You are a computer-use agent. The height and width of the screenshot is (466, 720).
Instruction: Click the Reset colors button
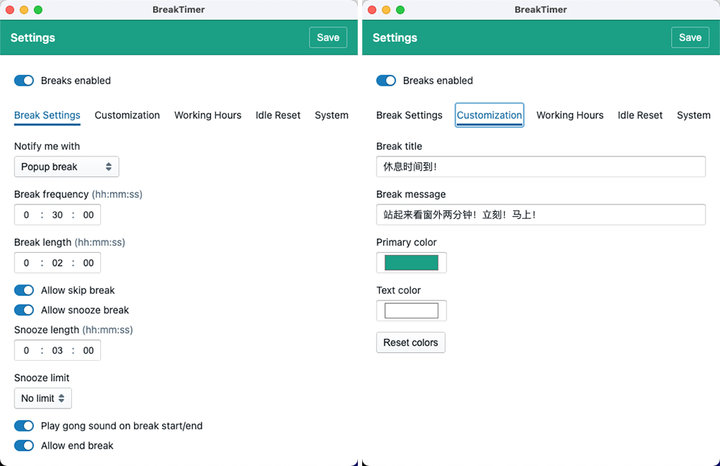pyautogui.click(x=411, y=342)
